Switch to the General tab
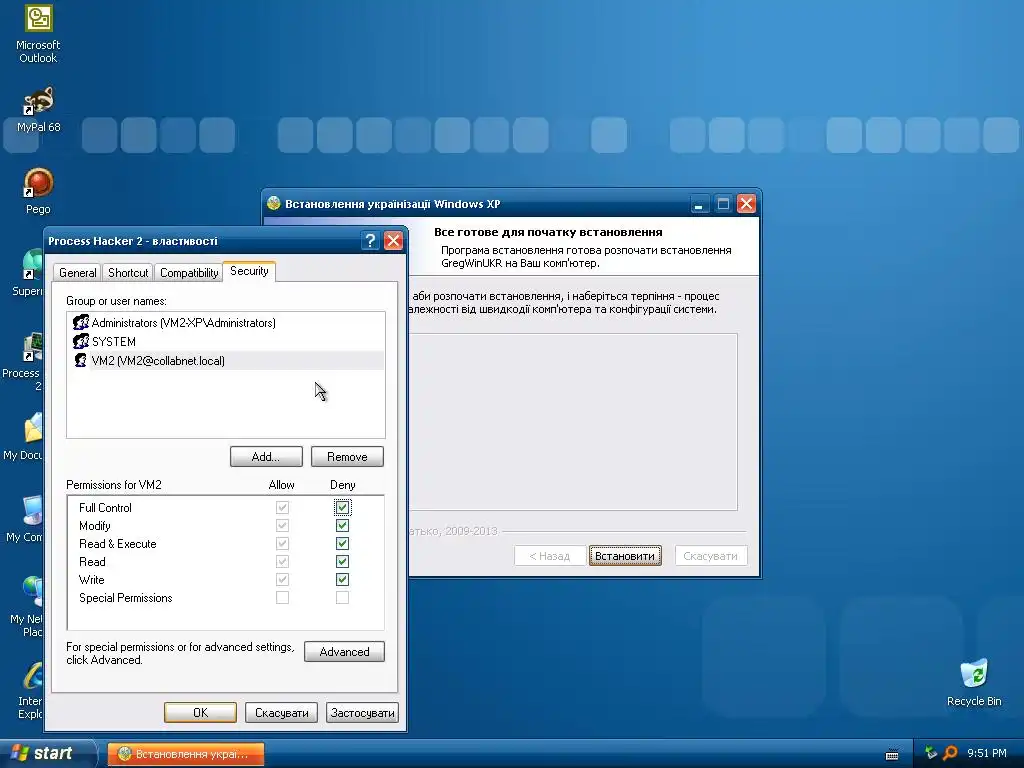 coord(77,273)
